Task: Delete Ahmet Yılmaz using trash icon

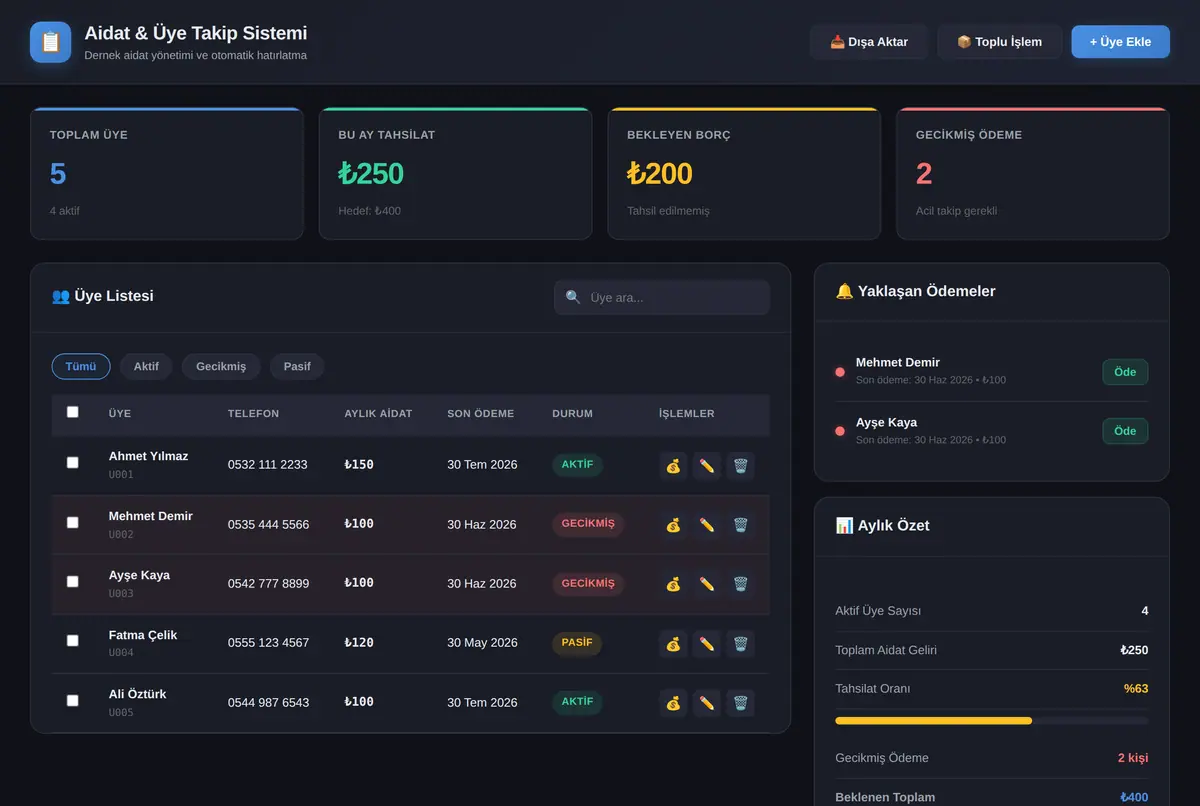Action: (740, 466)
